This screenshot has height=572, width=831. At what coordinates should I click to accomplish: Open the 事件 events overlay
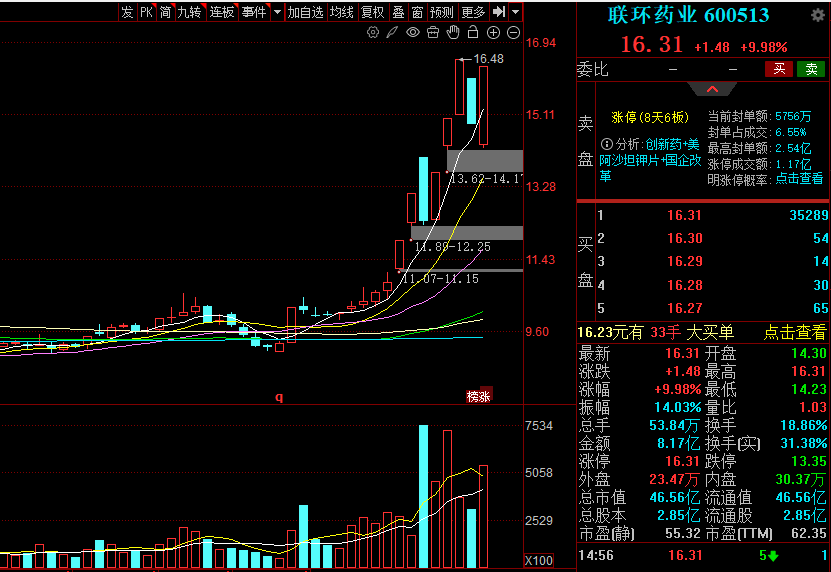click(x=254, y=12)
